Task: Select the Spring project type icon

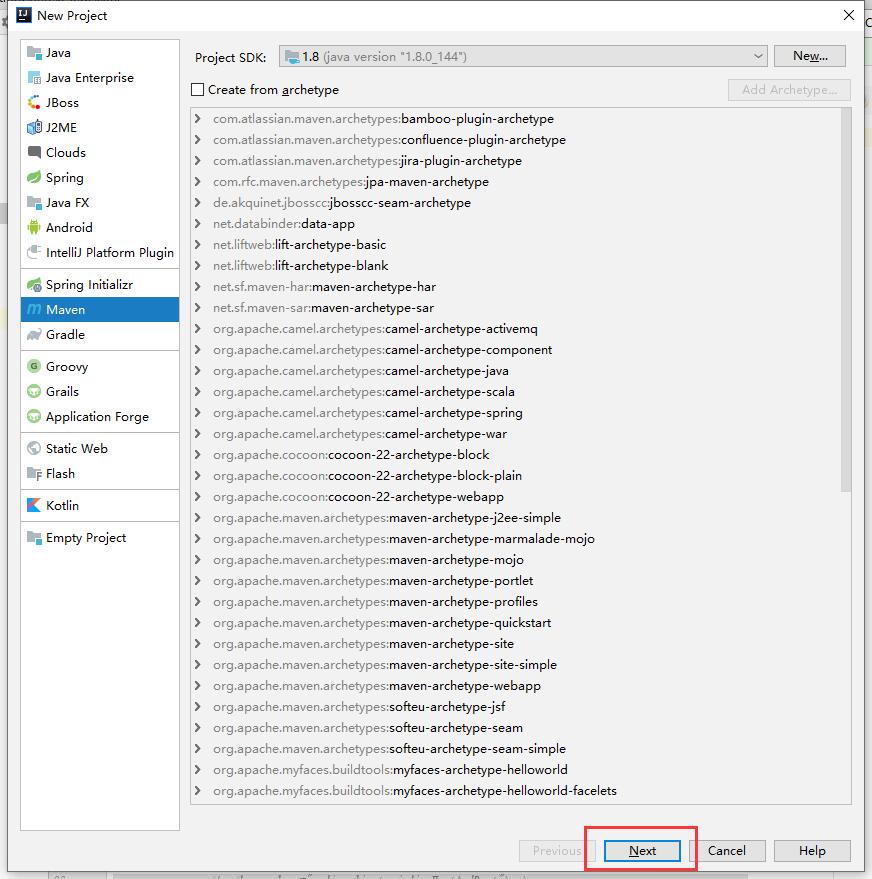Action: pos(35,178)
